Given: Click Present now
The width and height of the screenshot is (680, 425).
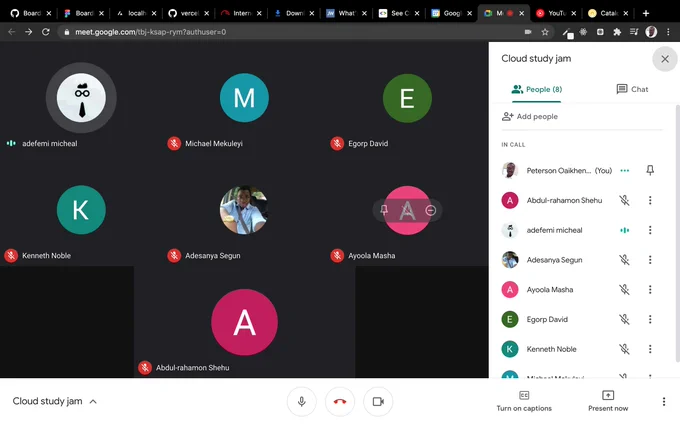Looking at the screenshot, I should [x=608, y=401].
